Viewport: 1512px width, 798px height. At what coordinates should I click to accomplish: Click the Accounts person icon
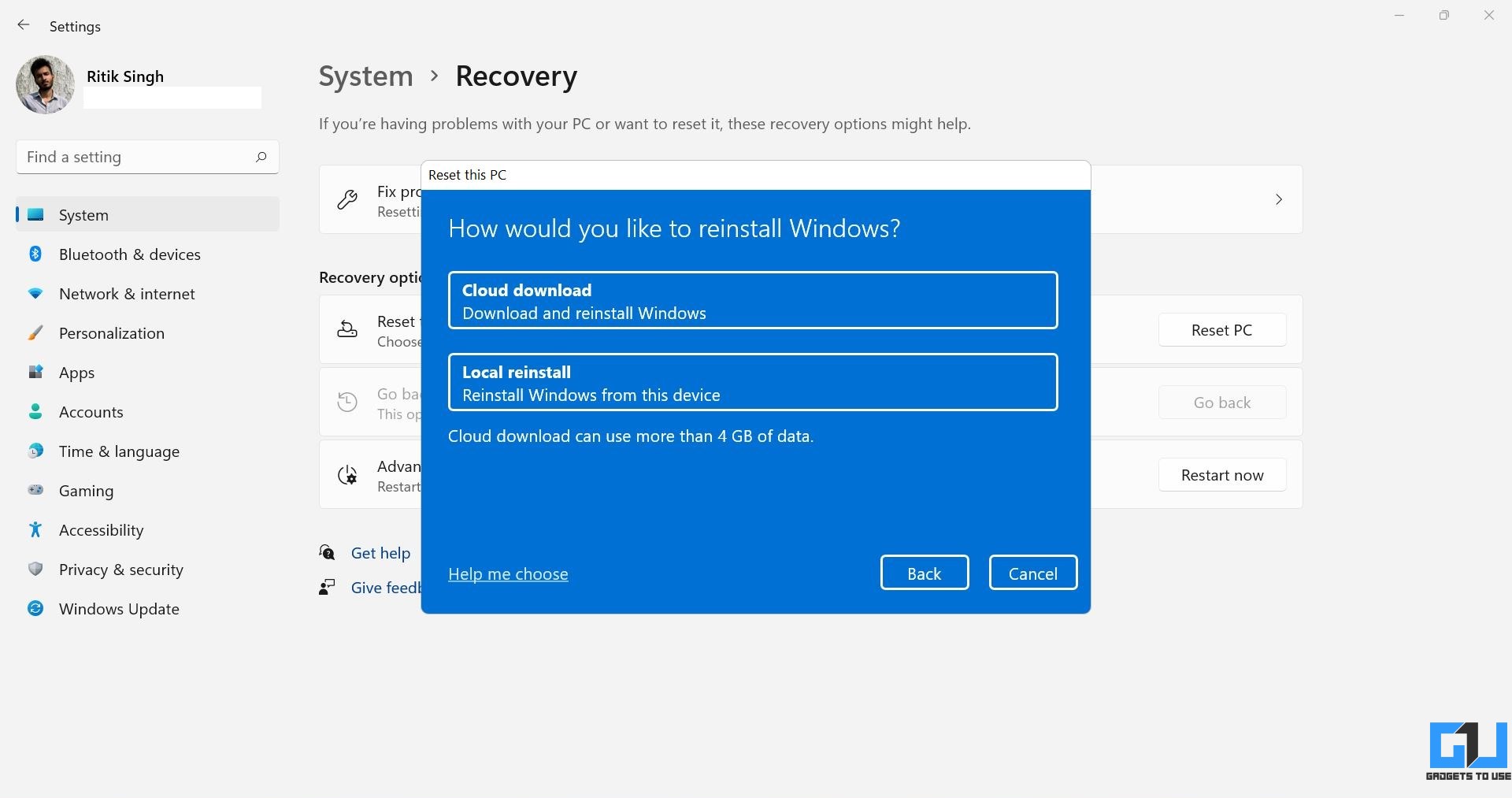point(35,411)
